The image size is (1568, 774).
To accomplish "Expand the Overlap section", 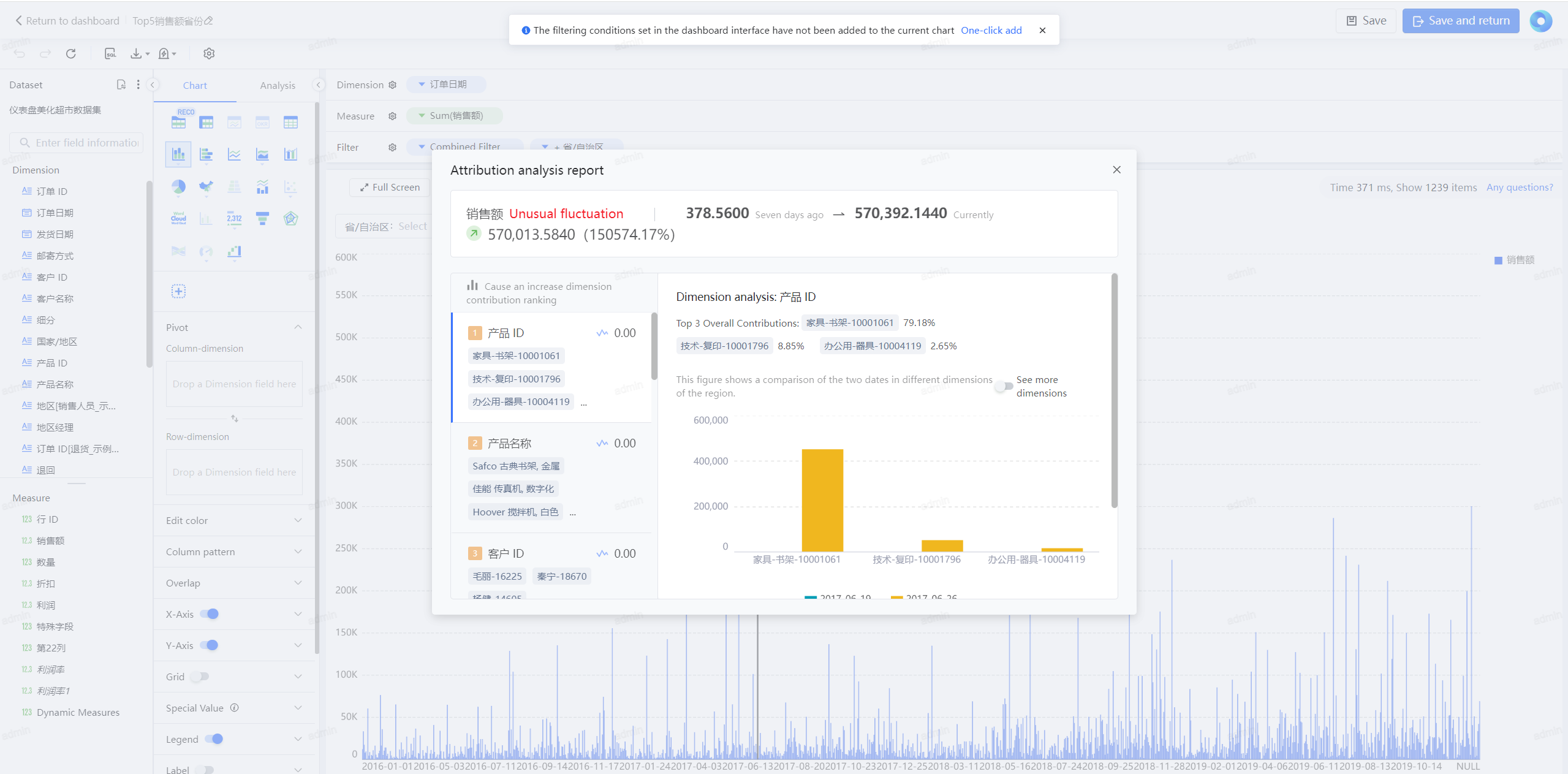I will click(234, 583).
